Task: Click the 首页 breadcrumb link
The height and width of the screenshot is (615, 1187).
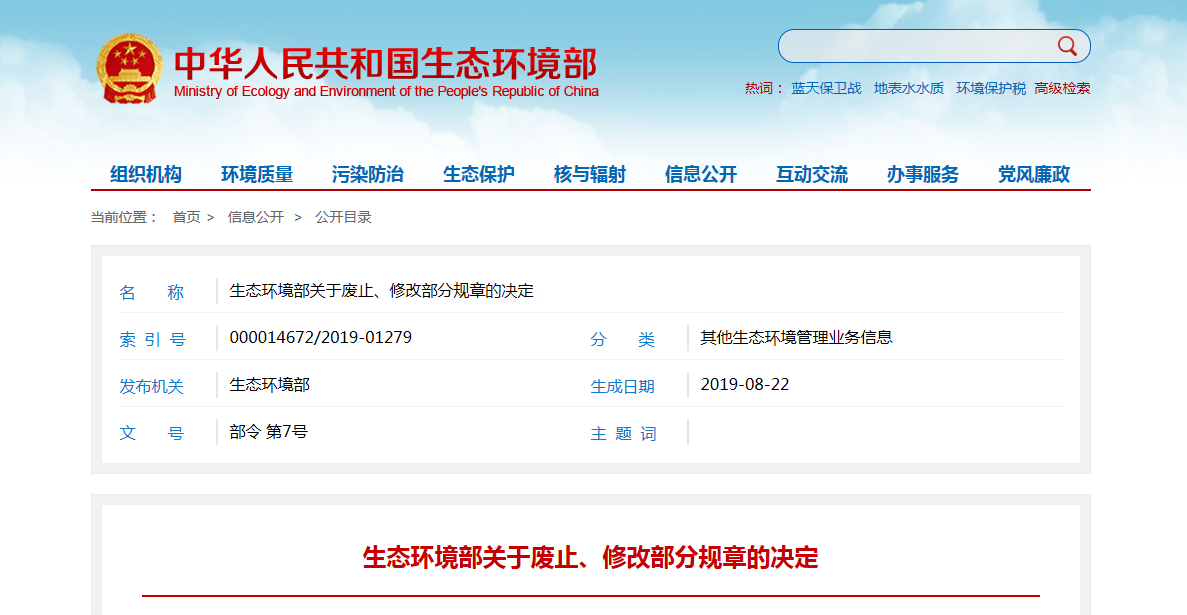Action: click(186, 217)
